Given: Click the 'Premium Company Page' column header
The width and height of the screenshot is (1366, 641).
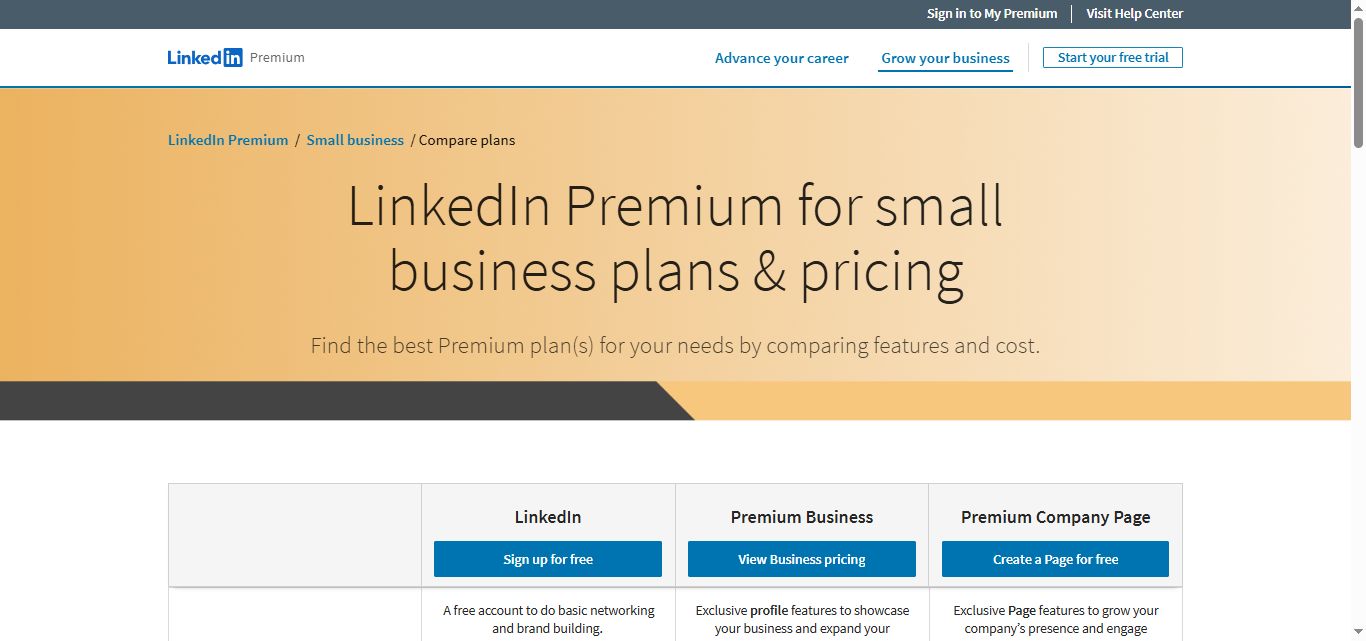Looking at the screenshot, I should 1055,517.
